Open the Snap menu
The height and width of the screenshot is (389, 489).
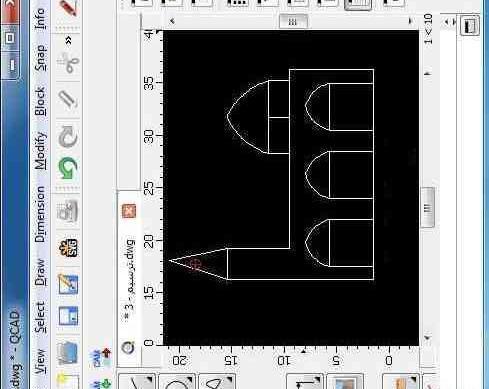click(x=40, y=58)
